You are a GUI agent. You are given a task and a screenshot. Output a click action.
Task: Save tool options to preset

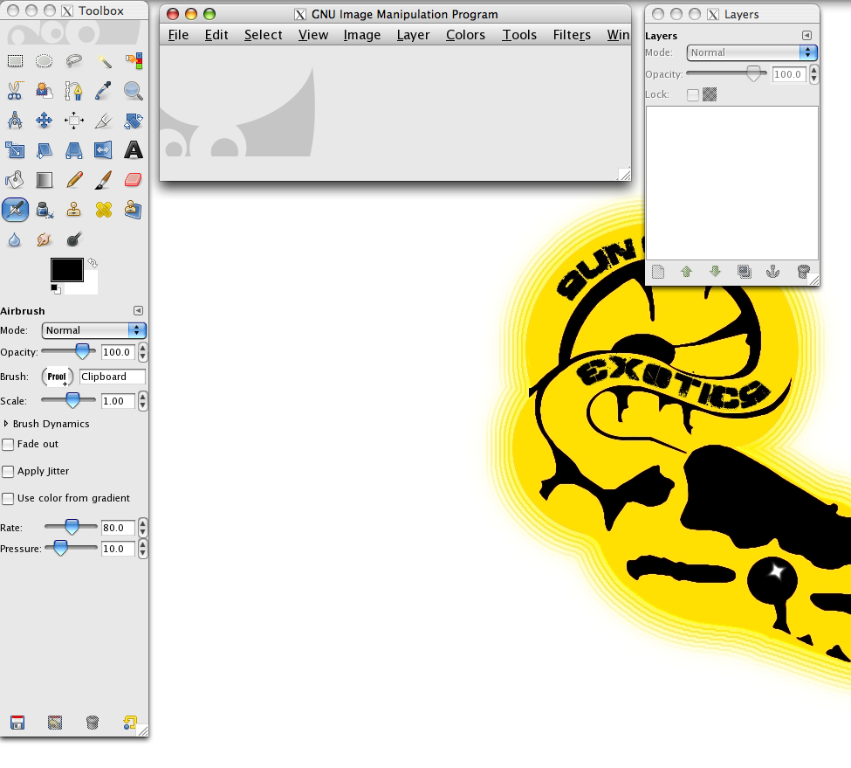[17, 722]
